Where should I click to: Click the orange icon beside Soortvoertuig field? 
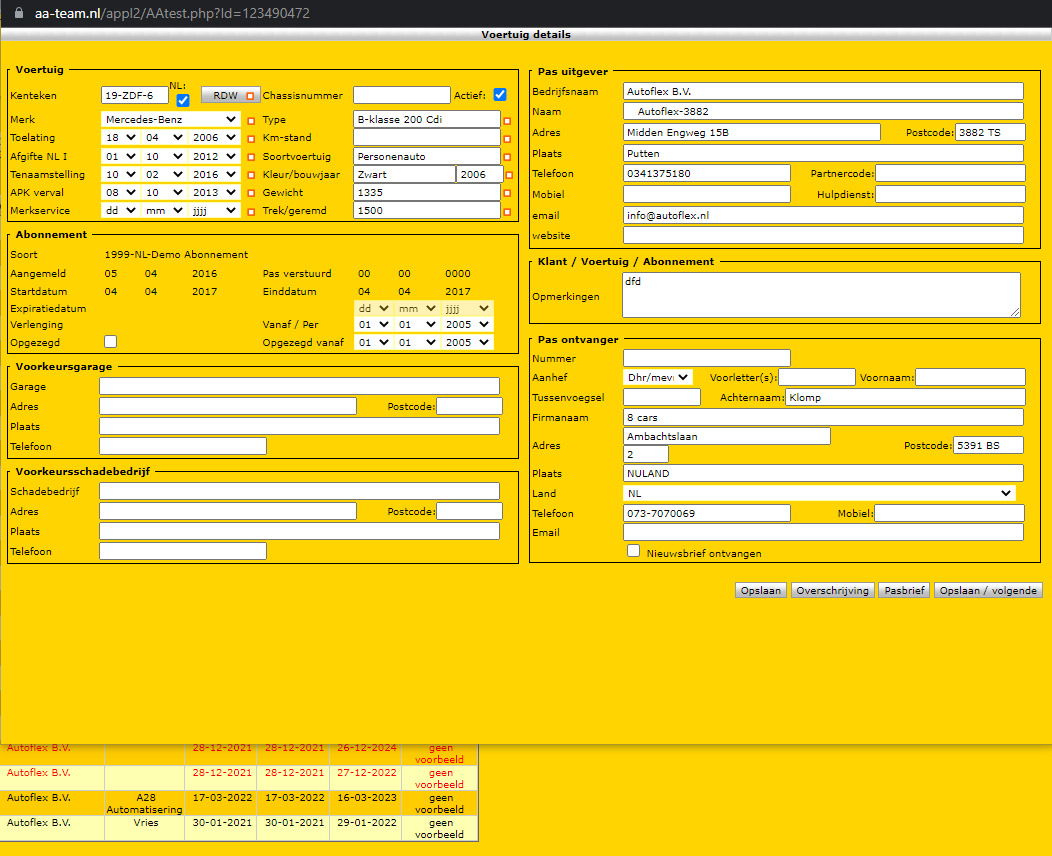507,157
